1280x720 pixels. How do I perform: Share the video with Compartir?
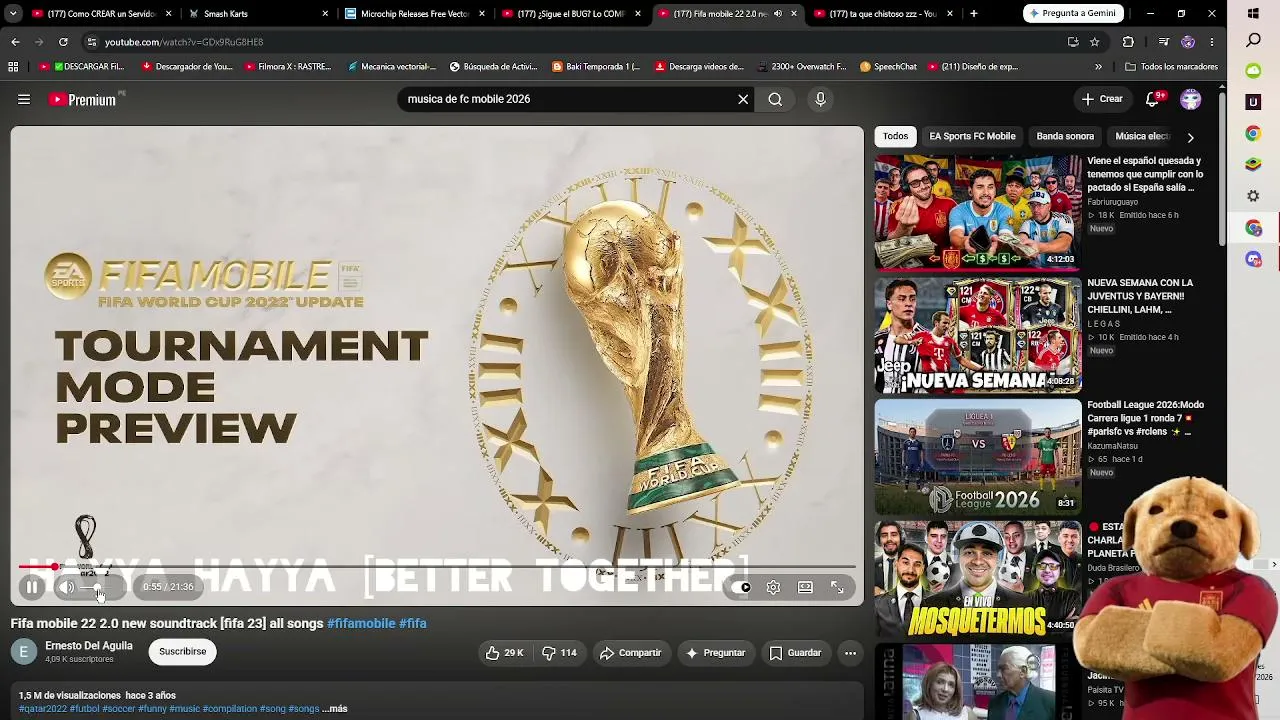[x=631, y=653]
